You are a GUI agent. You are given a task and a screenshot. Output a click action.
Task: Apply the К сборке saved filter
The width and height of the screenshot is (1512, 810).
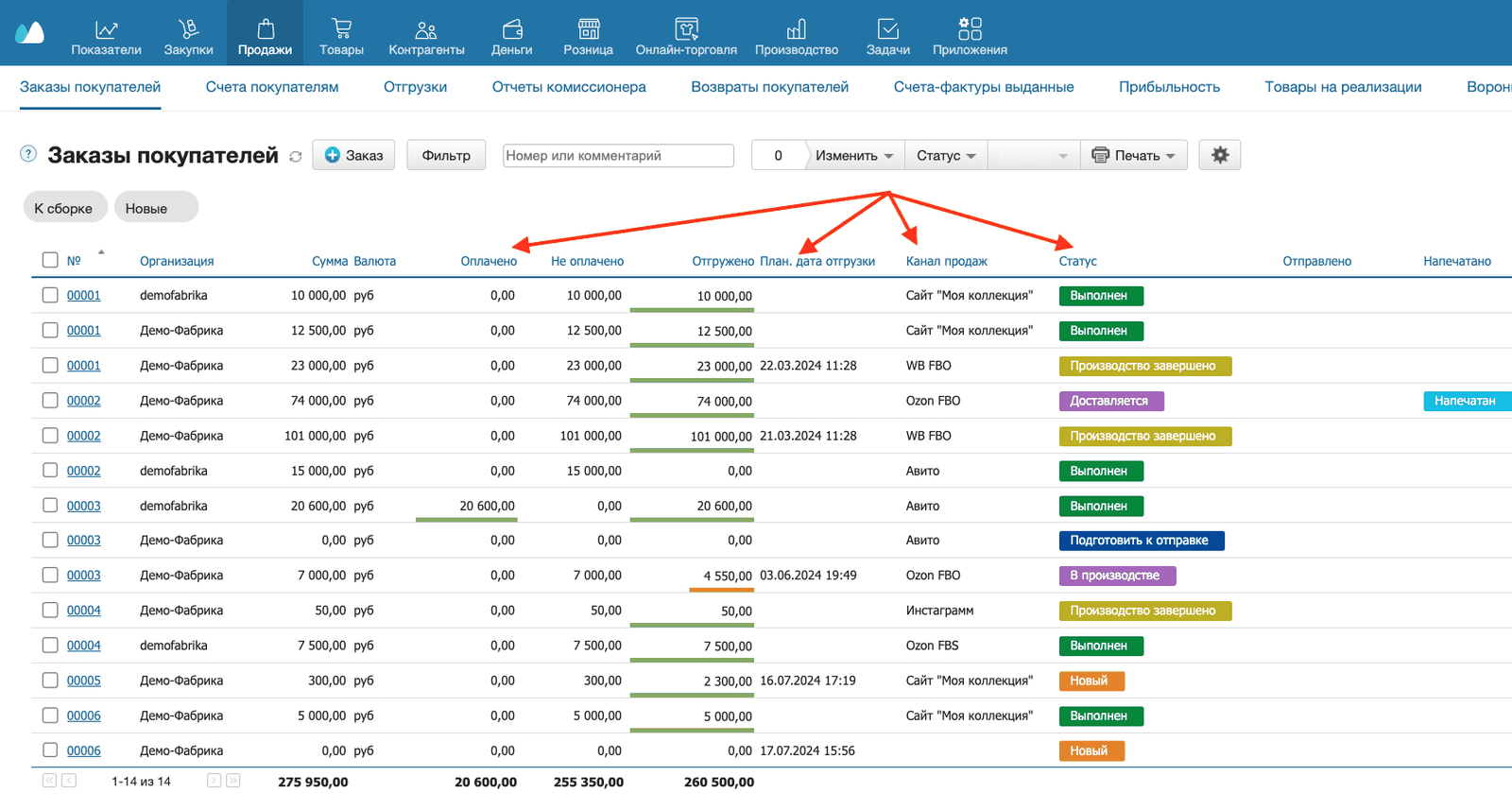(x=64, y=208)
